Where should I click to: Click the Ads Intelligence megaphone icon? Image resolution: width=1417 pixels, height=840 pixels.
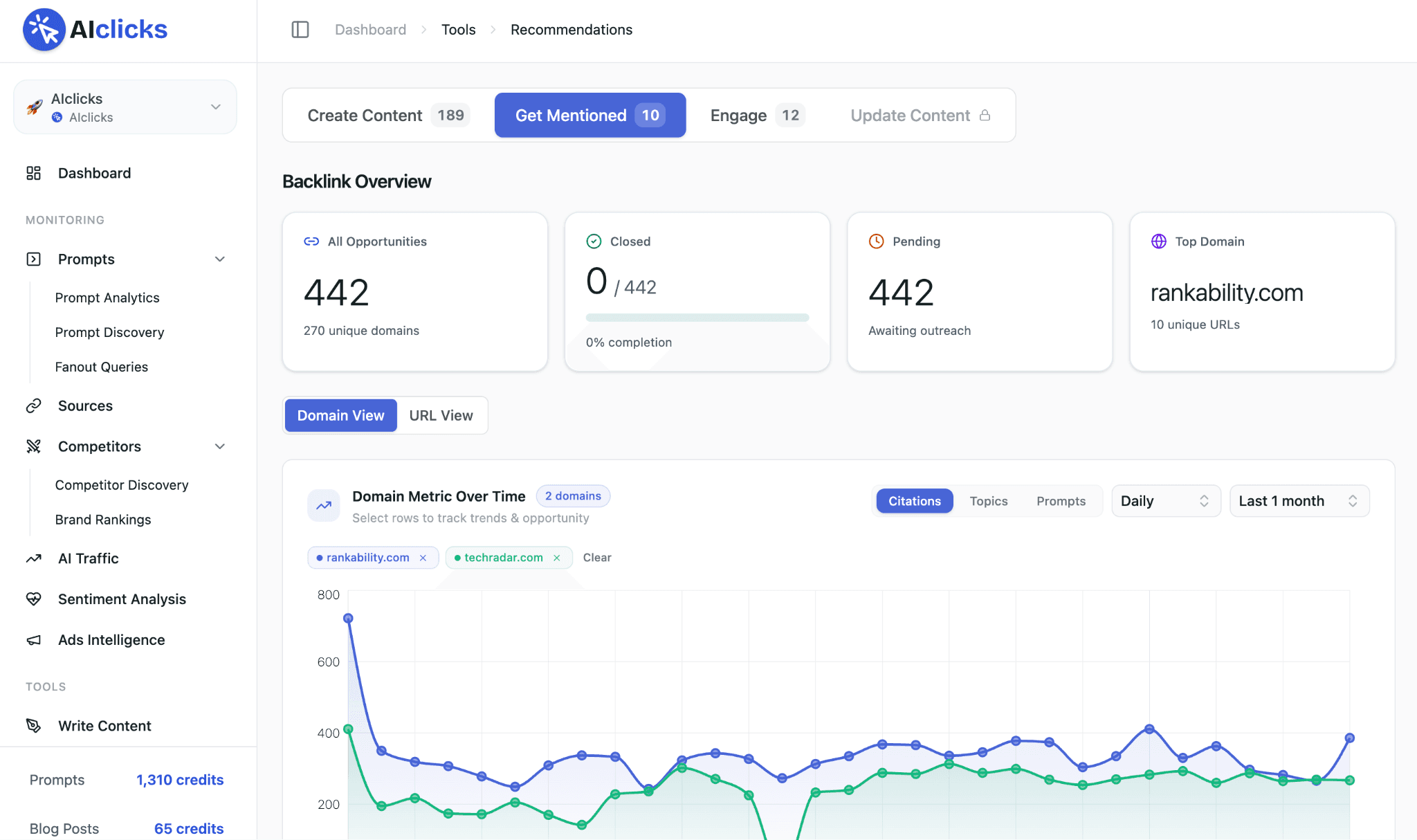point(33,640)
